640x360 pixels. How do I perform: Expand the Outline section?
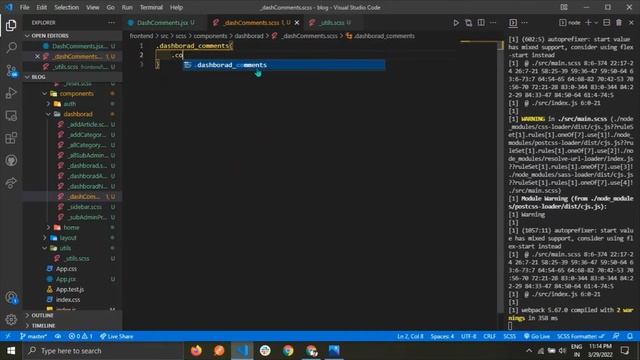click(x=73, y=316)
